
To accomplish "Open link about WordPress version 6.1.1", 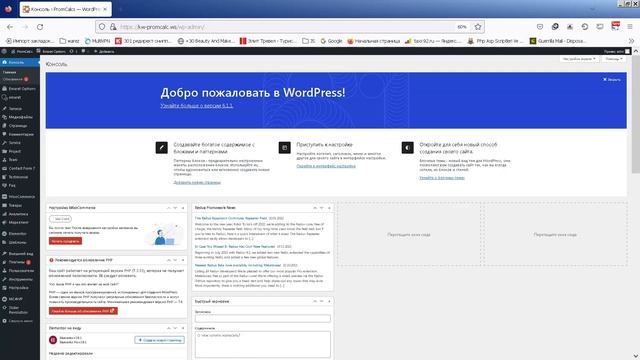I will point(197,106).
